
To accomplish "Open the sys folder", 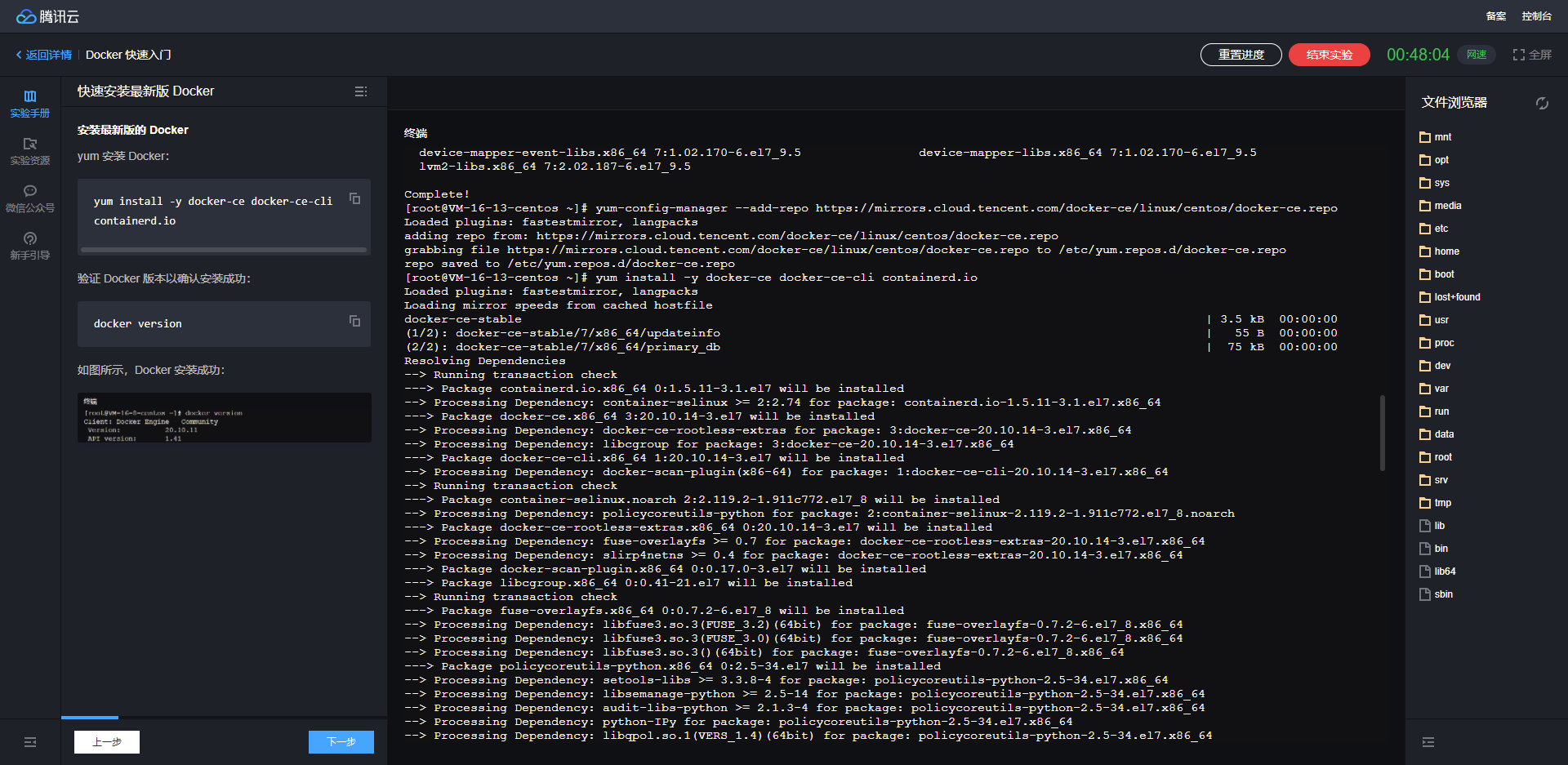I will [1435, 183].
